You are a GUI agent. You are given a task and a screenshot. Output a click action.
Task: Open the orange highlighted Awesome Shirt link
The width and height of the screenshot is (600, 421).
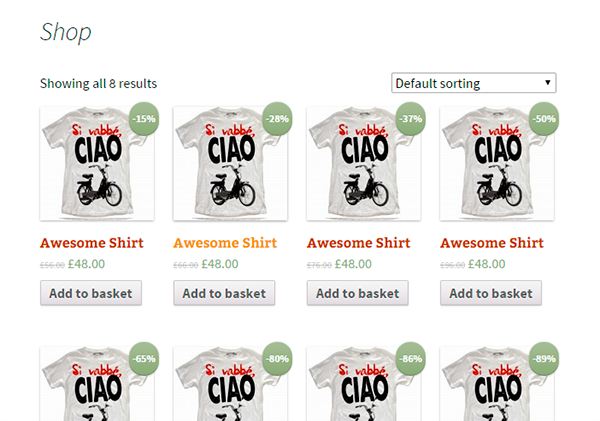click(225, 243)
